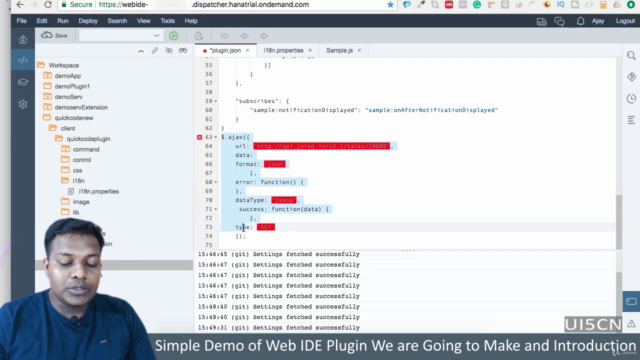Open the Search menu
640x360 pixels.
point(117,21)
